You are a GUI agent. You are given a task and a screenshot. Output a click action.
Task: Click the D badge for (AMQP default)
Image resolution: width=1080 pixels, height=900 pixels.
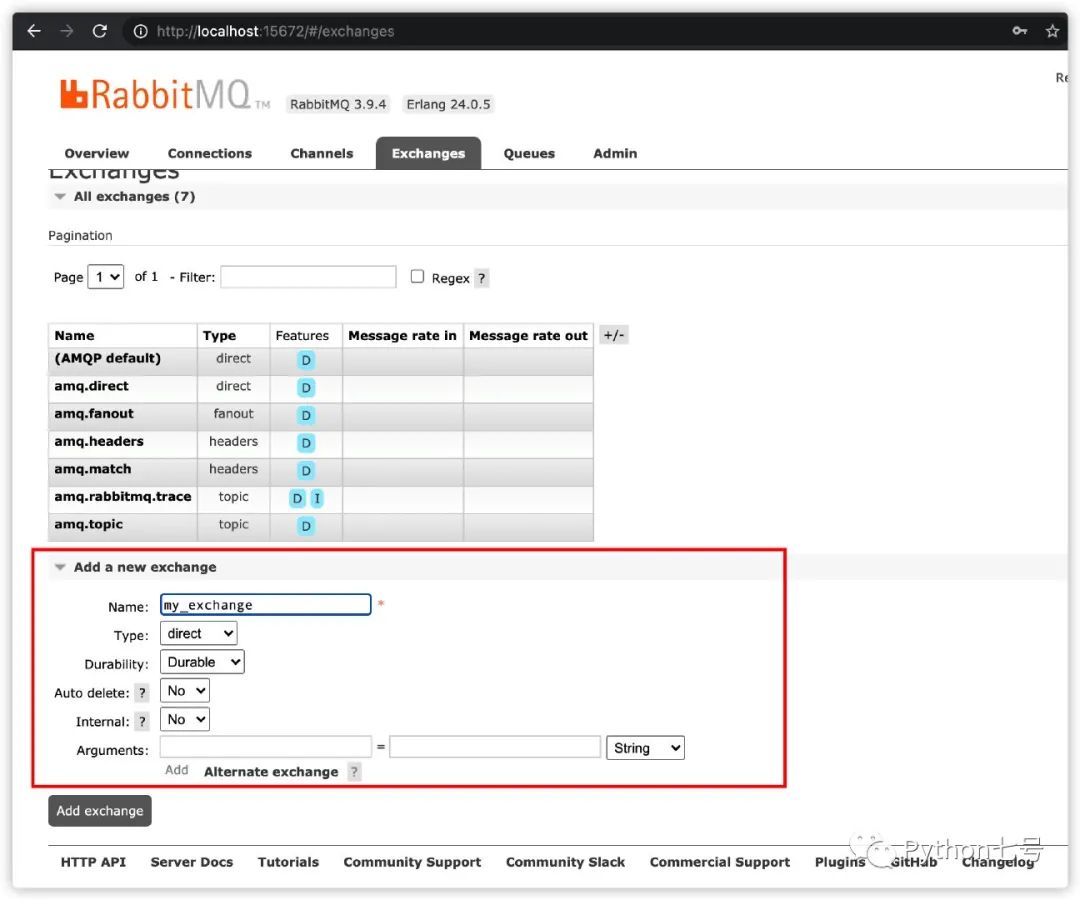point(306,360)
